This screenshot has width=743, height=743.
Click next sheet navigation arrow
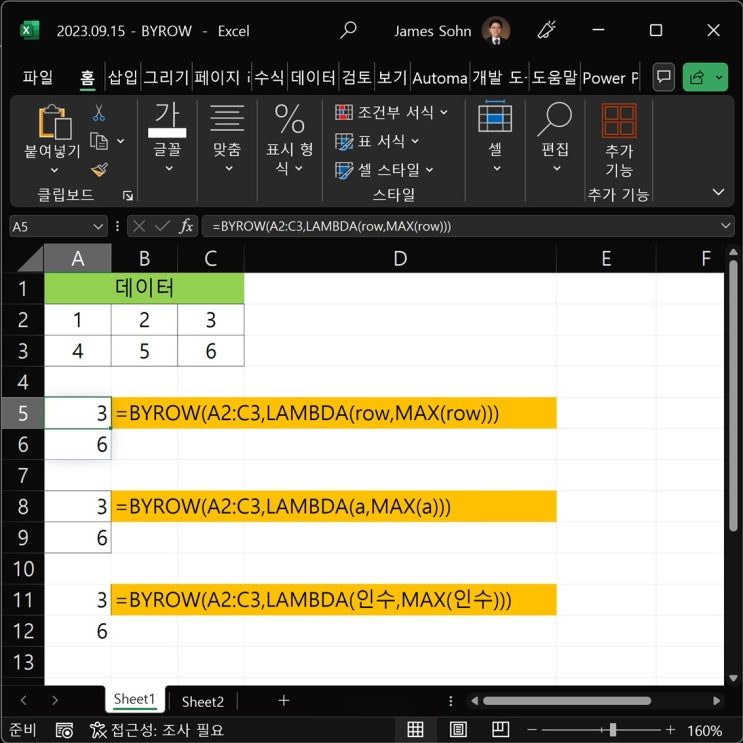(55, 700)
